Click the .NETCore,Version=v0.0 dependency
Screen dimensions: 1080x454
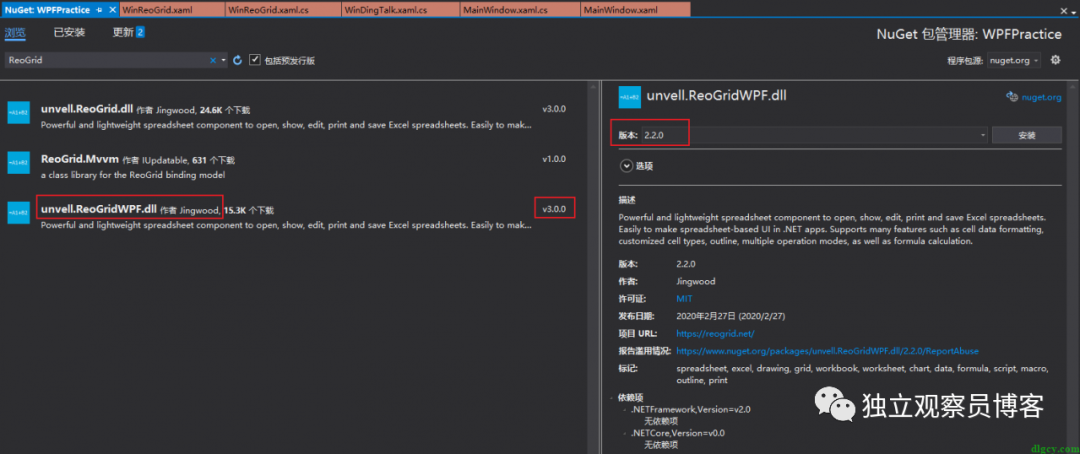pyautogui.click(x=677, y=433)
